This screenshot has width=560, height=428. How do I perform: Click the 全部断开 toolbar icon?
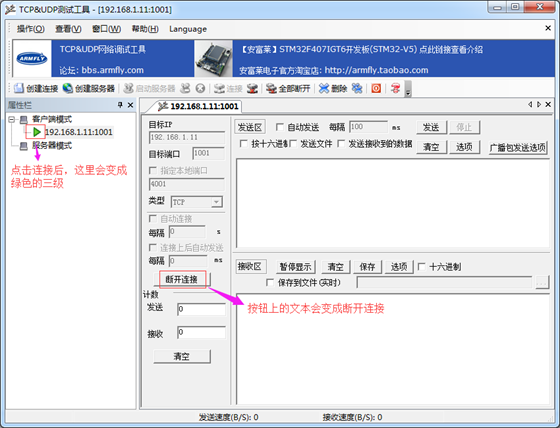click(271, 88)
